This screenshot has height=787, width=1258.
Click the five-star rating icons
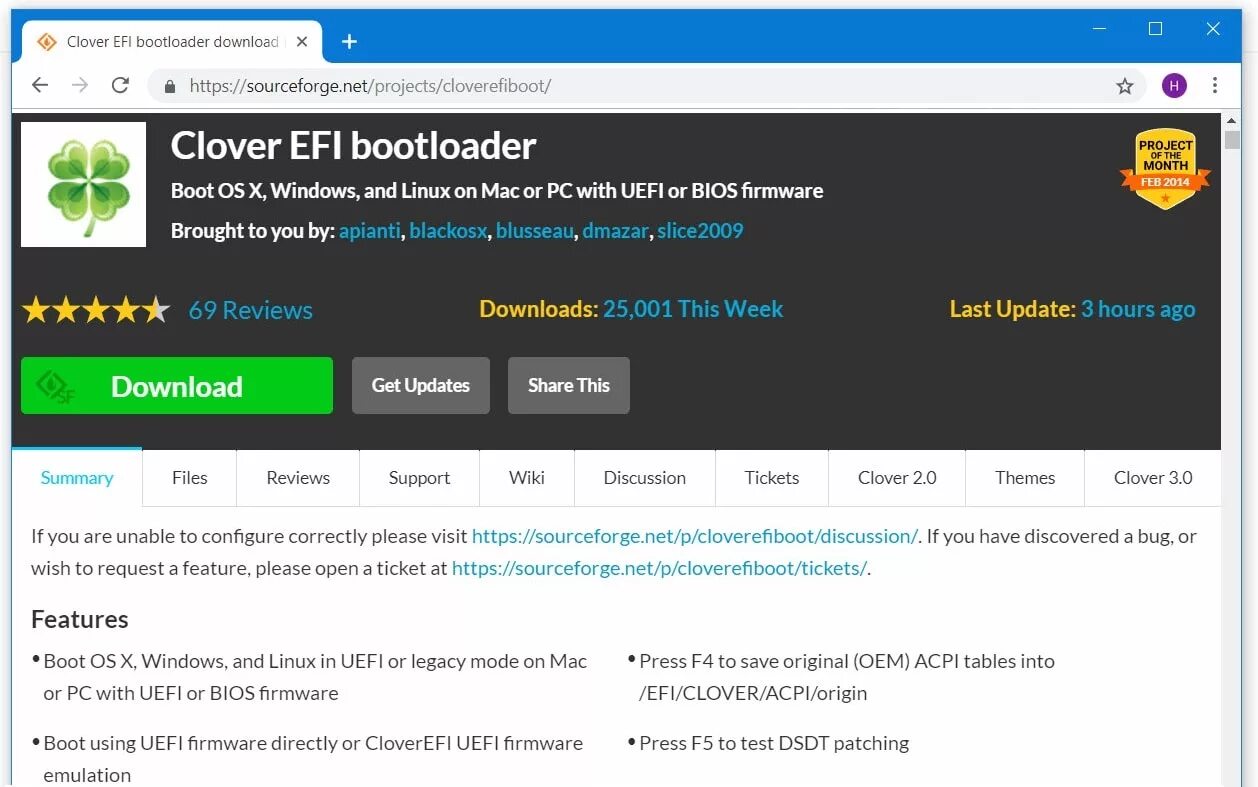click(x=96, y=310)
